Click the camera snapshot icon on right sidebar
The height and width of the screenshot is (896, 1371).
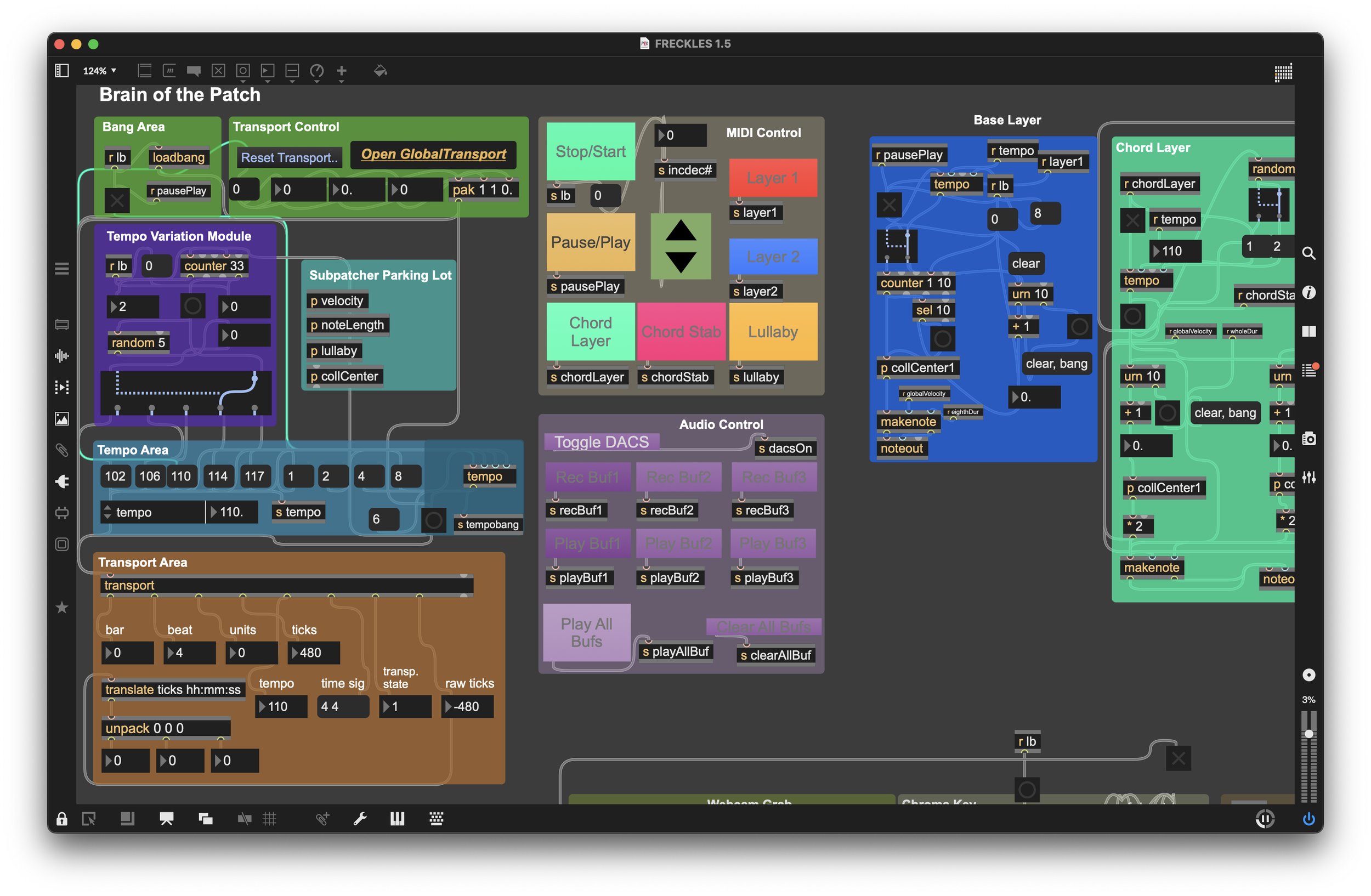click(1309, 439)
